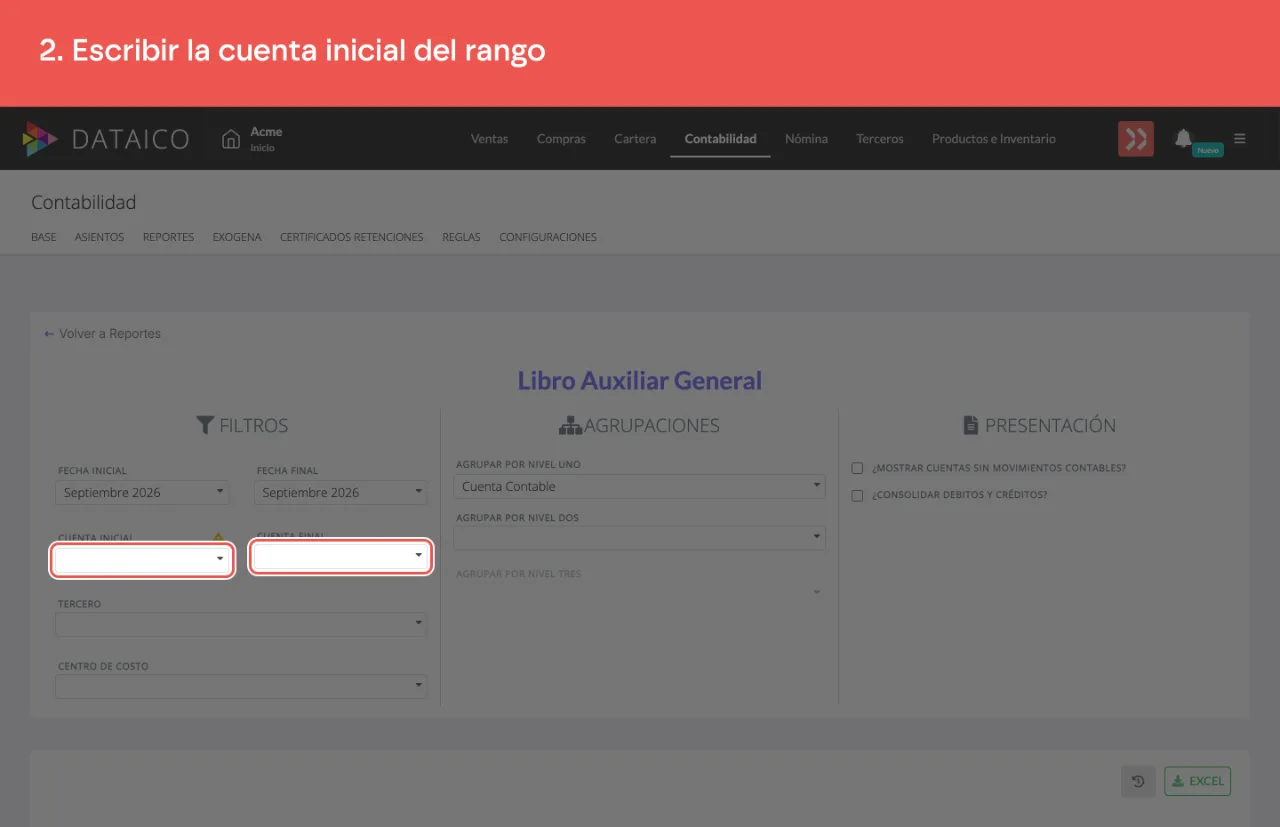Viewport: 1280px width, 827px height.
Task: Open Agrupar por Nivel Uno dropdown
Action: [640, 487]
